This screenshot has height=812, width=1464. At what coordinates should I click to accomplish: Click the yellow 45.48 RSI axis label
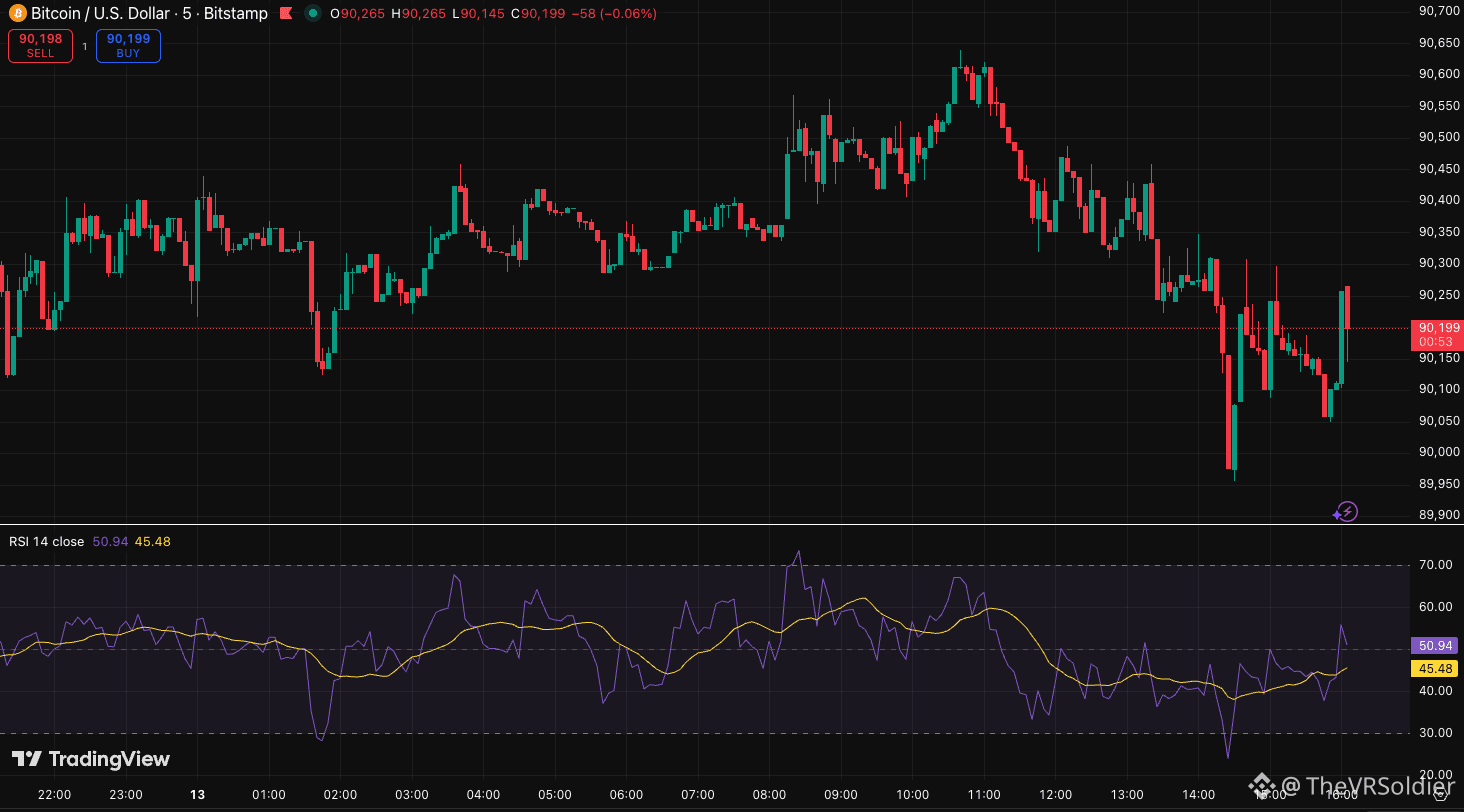[x=1435, y=668]
